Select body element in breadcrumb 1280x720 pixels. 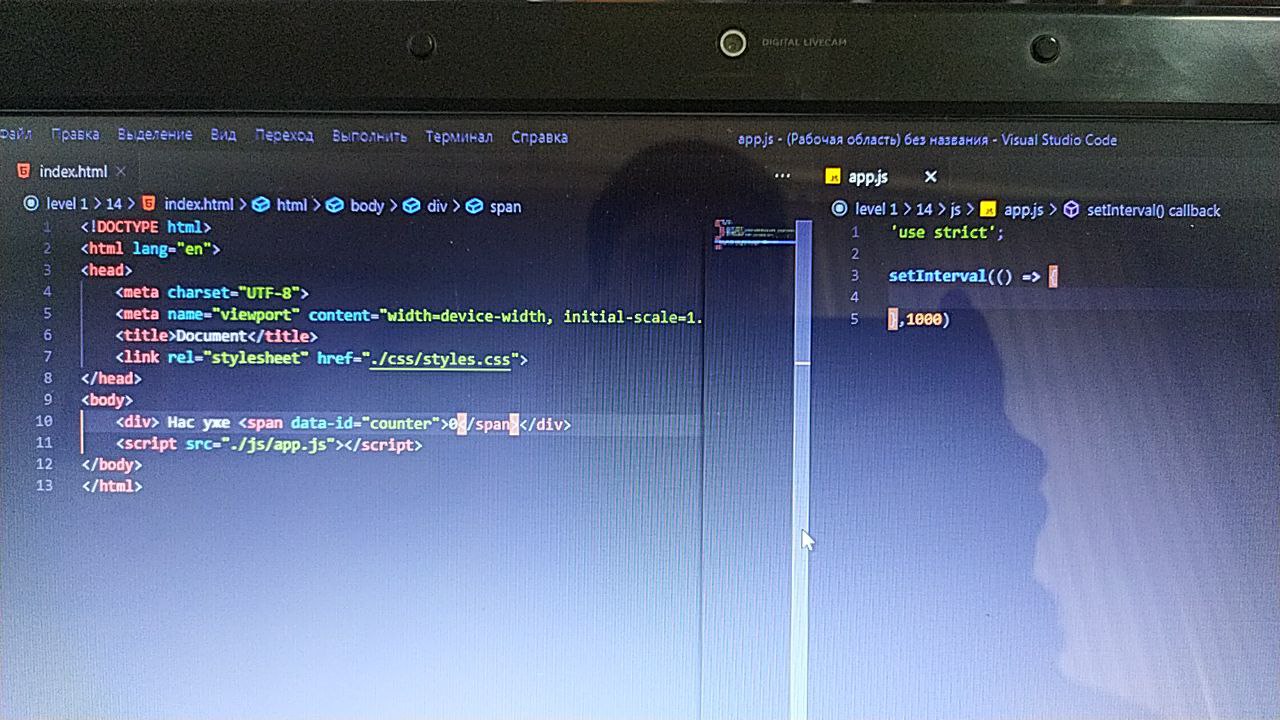(x=367, y=206)
